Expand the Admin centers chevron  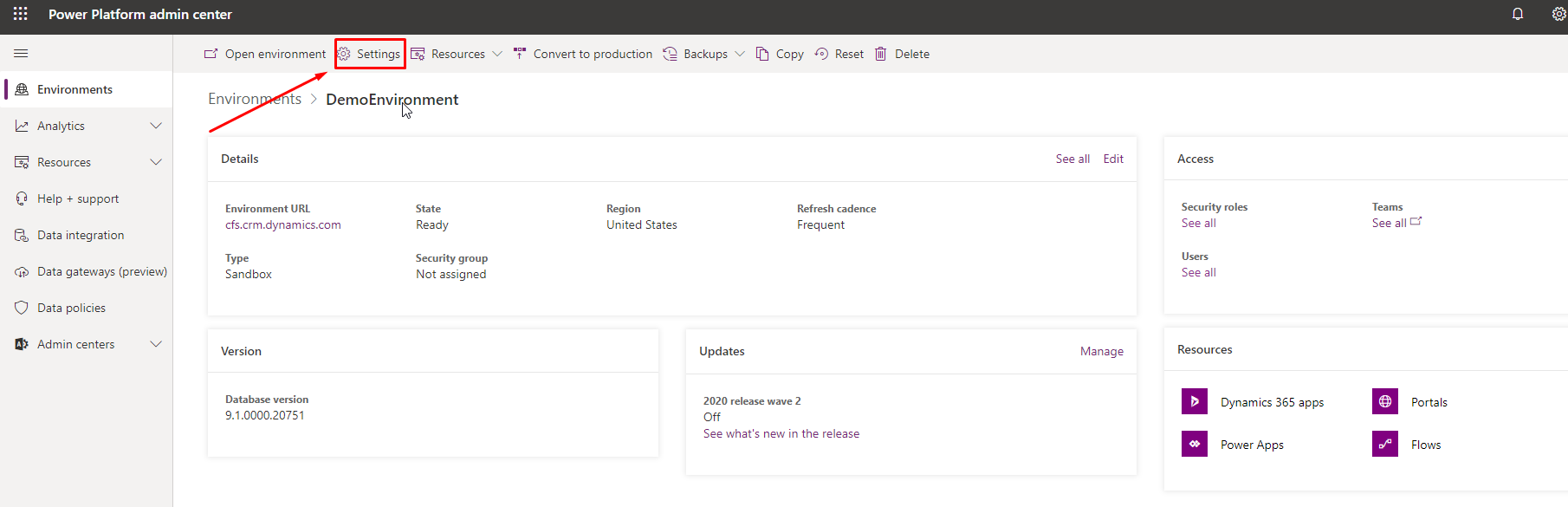[156, 344]
